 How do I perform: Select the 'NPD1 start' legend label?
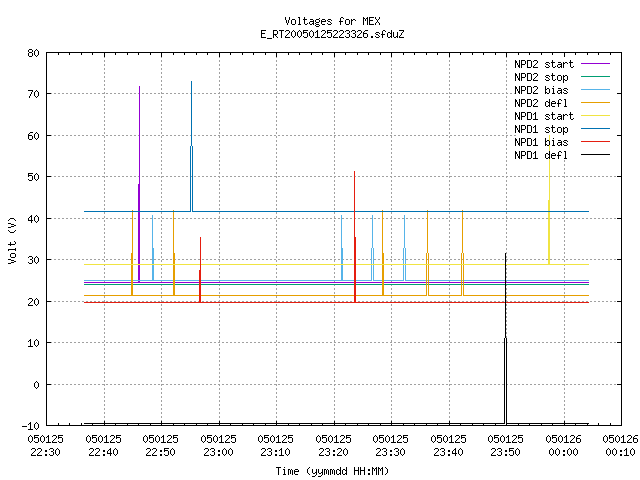pyautogui.click(x=544, y=116)
